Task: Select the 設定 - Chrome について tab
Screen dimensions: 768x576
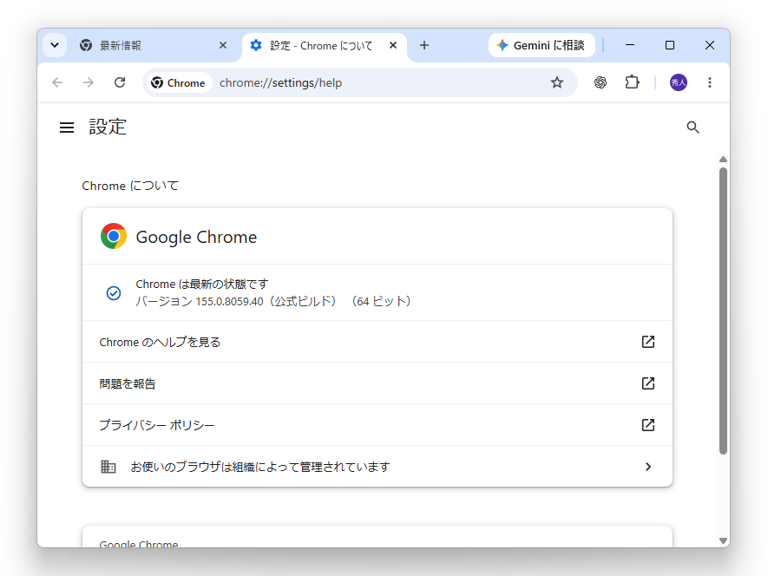Action: [323, 46]
